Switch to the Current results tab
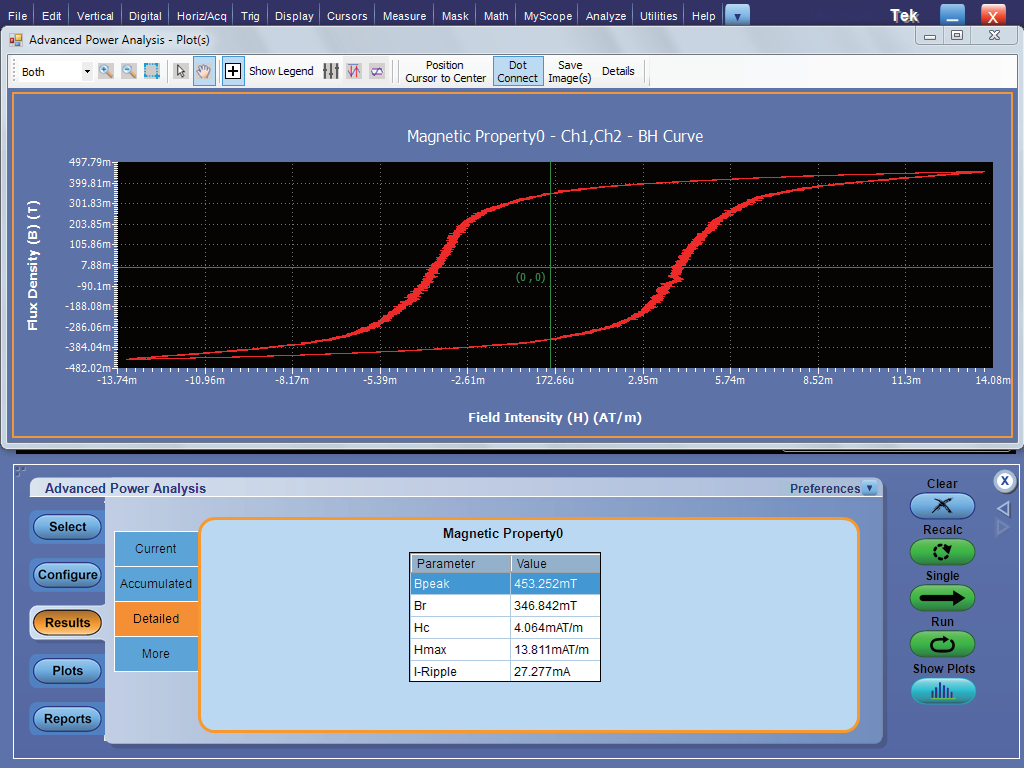Screen dimensions: 1024x768 point(156,549)
